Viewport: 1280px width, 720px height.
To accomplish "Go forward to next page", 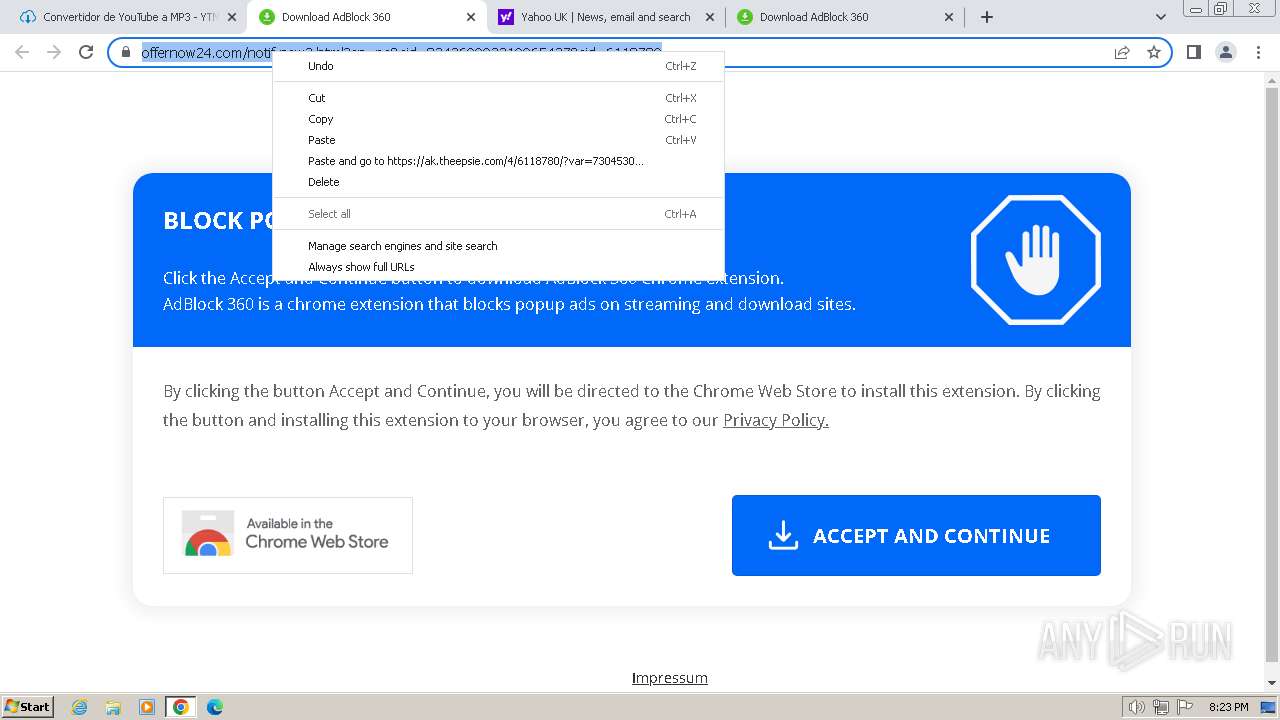I will (x=54, y=52).
